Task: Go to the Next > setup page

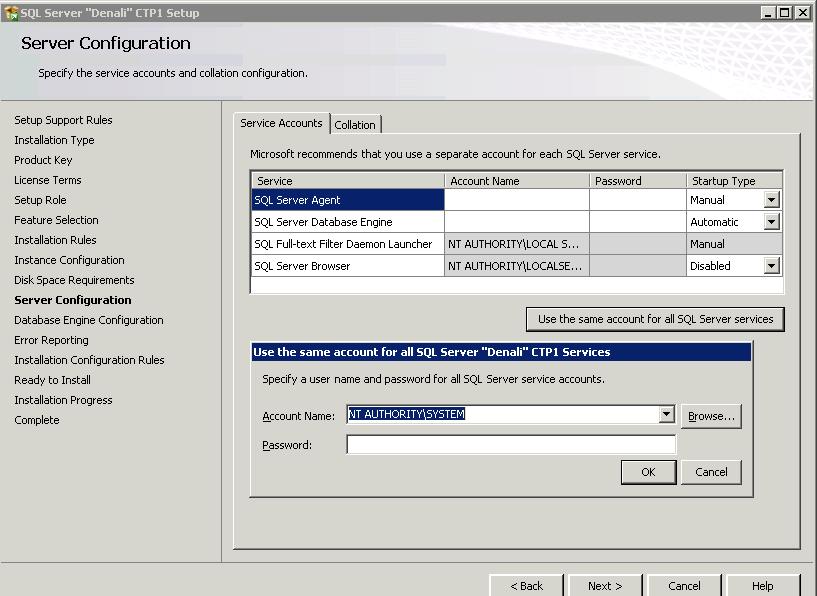Action: tap(605, 586)
